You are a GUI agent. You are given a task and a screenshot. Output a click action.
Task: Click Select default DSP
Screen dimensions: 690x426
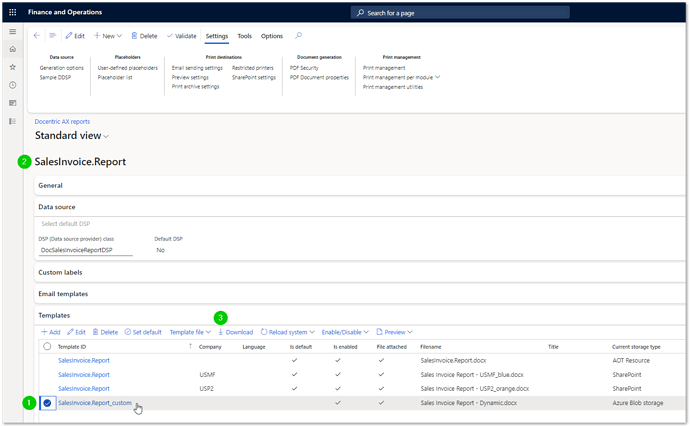coord(66,224)
